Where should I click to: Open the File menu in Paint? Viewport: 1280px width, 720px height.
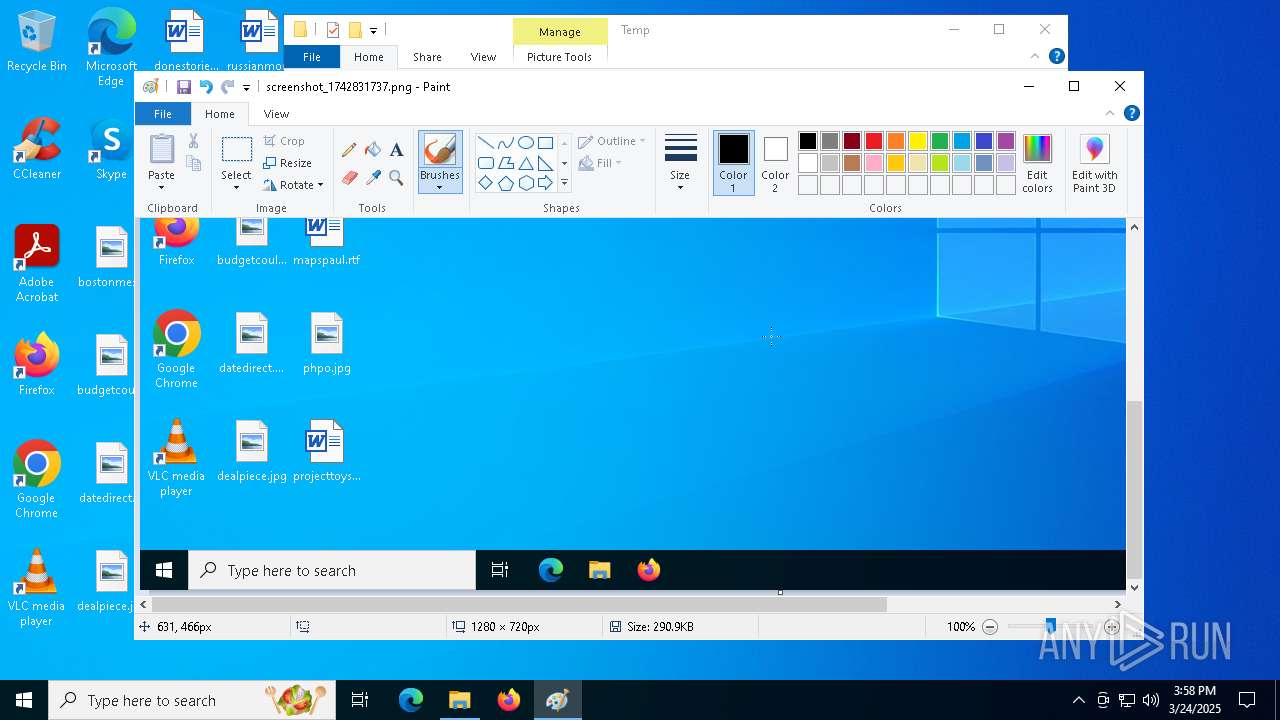coord(162,114)
